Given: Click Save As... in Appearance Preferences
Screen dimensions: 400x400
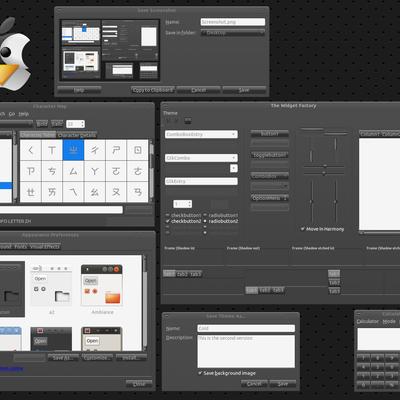Looking at the screenshot, I should point(63,358).
